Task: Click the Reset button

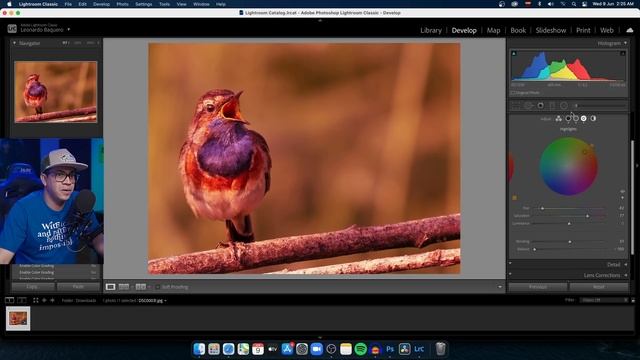Action: point(599,287)
